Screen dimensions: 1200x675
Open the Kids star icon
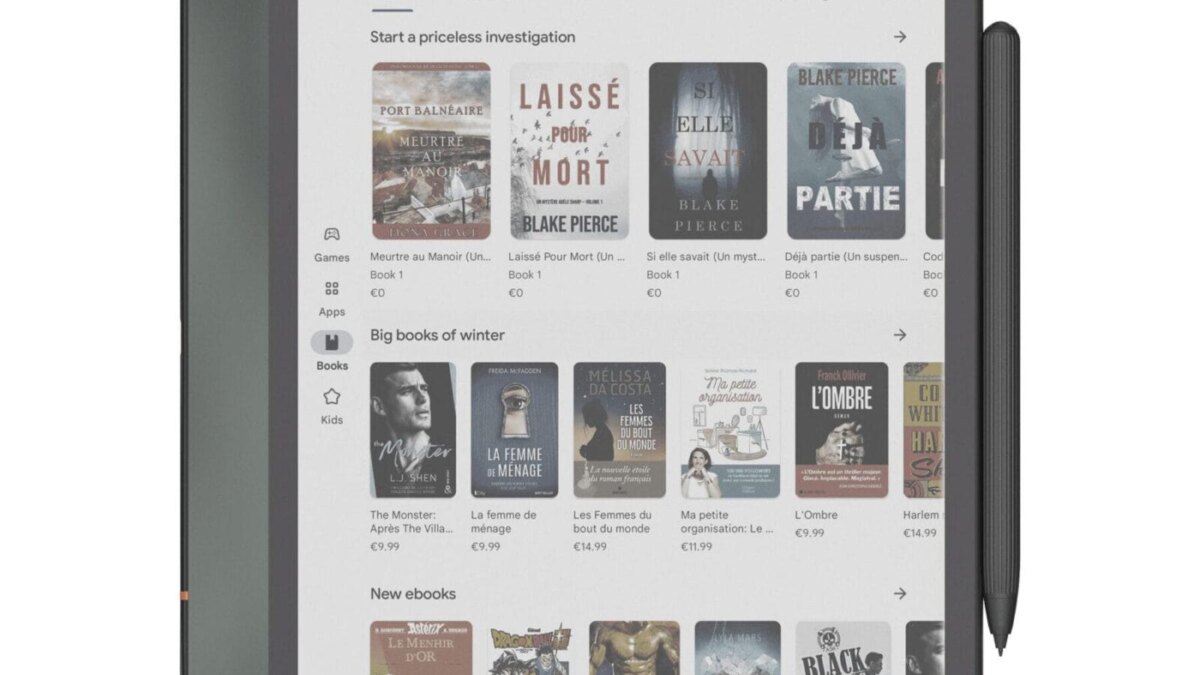coord(331,397)
